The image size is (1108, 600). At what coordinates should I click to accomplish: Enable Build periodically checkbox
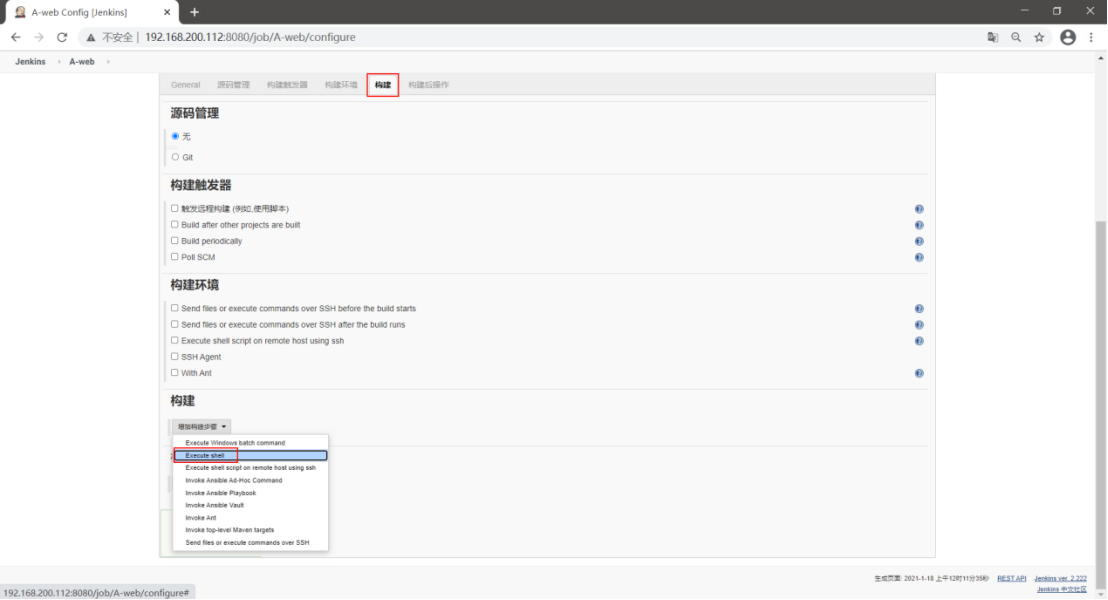pyautogui.click(x=175, y=241)
